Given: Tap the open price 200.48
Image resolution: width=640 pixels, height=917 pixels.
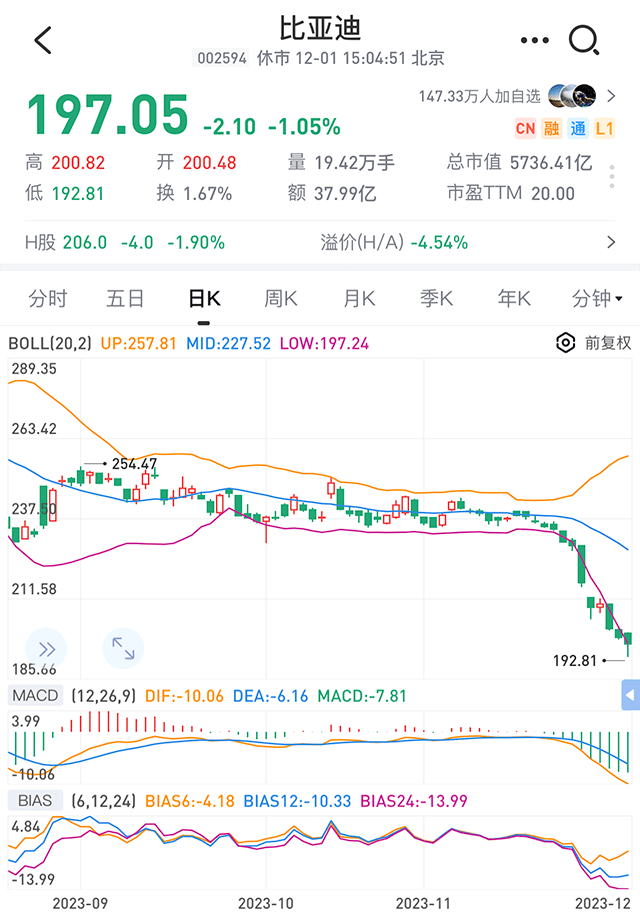Looking at the screenshot, I should pyautogui.click(x=209, y=163).
